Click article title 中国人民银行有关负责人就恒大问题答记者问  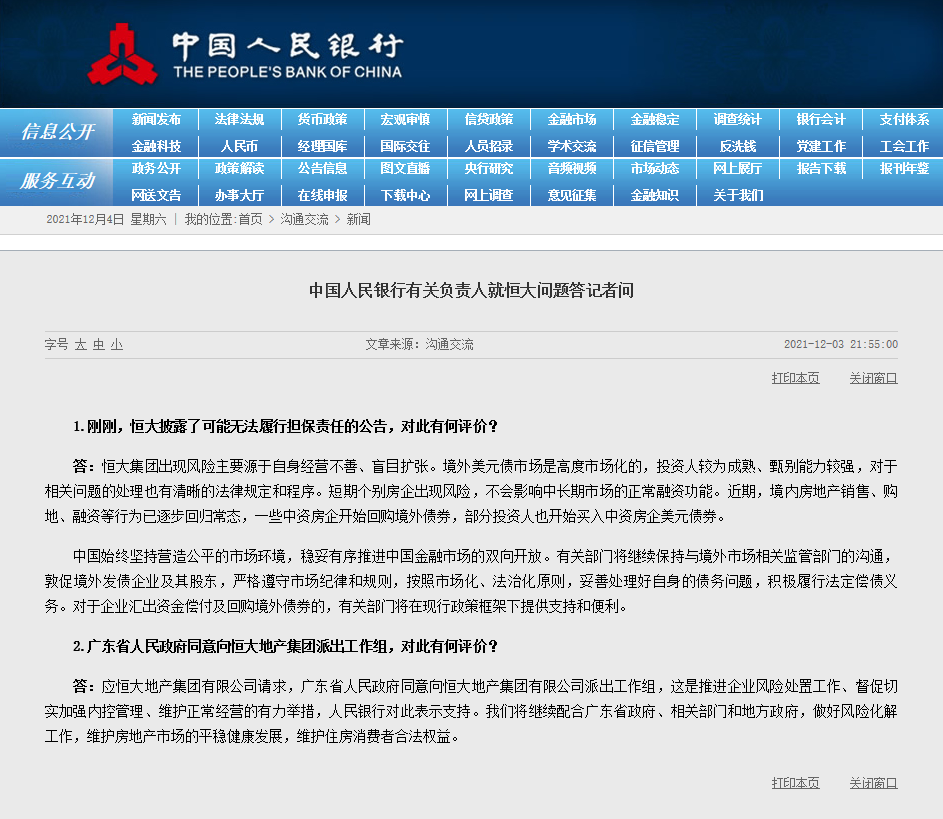click(472, 290)
